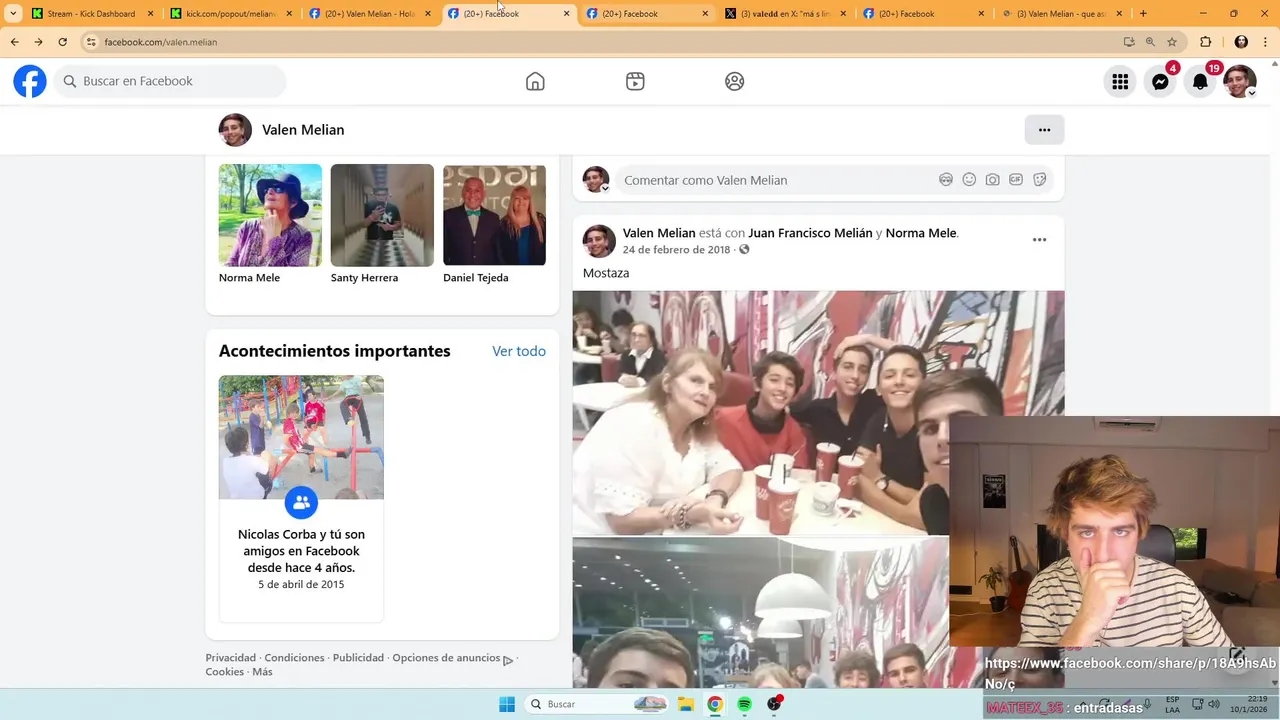This screenshot has width=1280, height=720.
Task: Insert emoji into the comment
Action: click(x=969, y=180)
